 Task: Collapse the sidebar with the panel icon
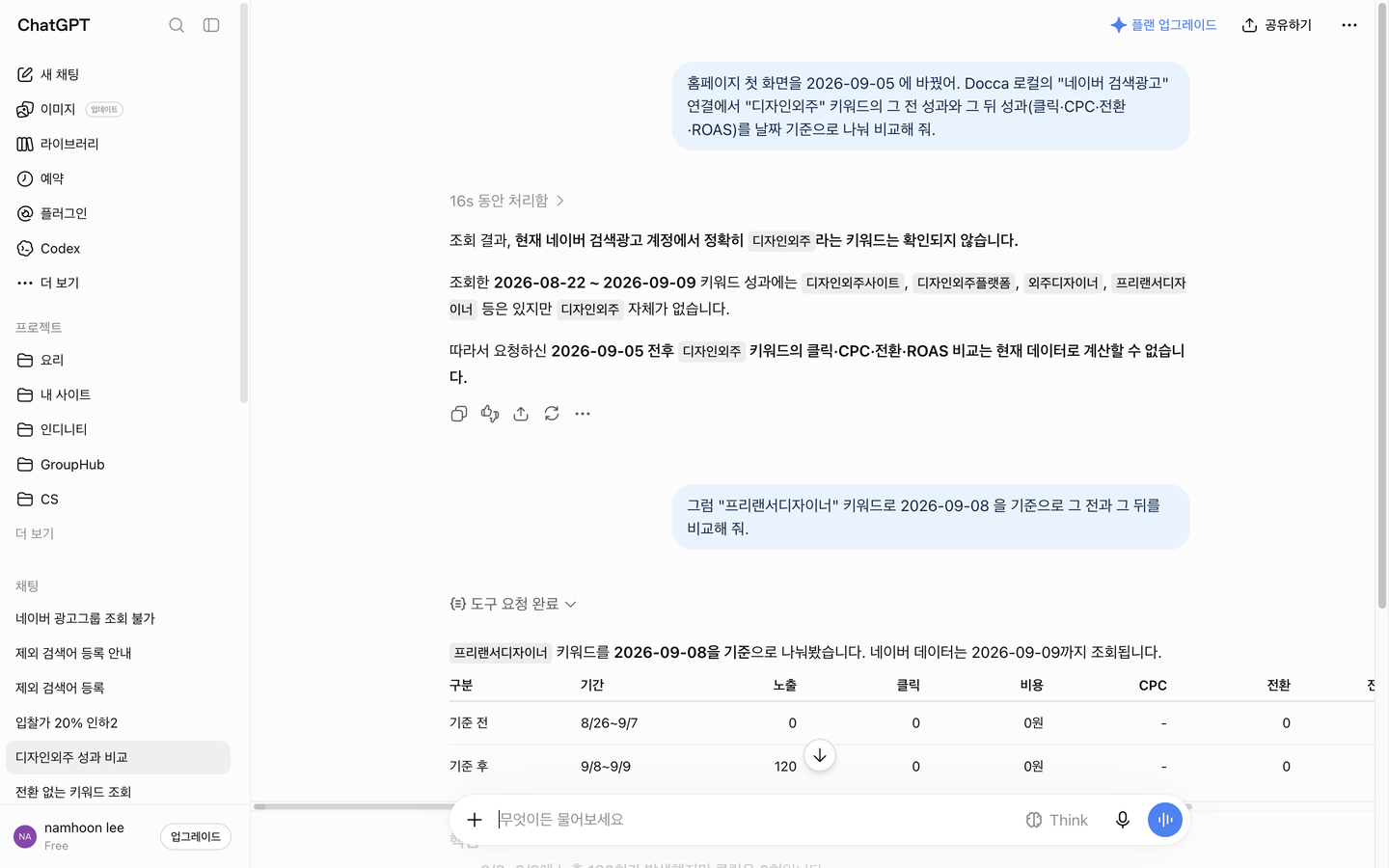click(211, 25)
